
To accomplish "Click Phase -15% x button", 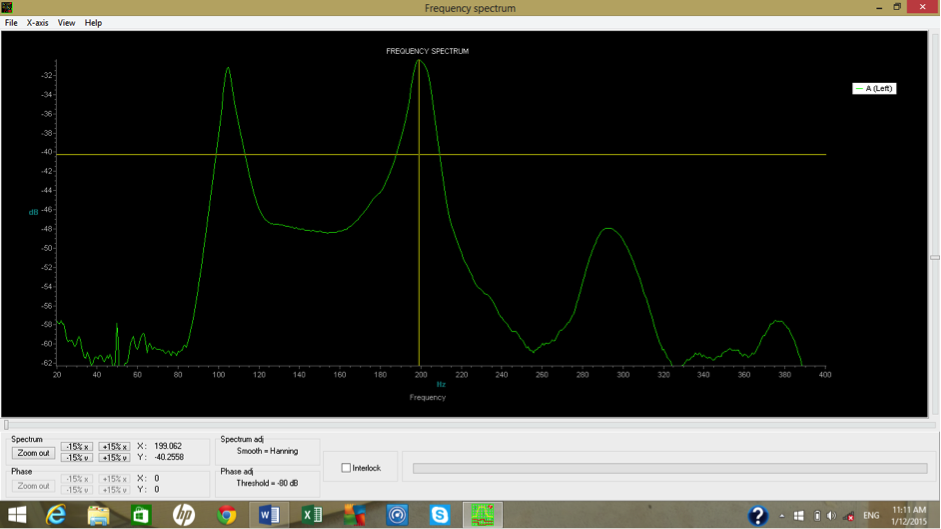I will (x=77, y=479).
